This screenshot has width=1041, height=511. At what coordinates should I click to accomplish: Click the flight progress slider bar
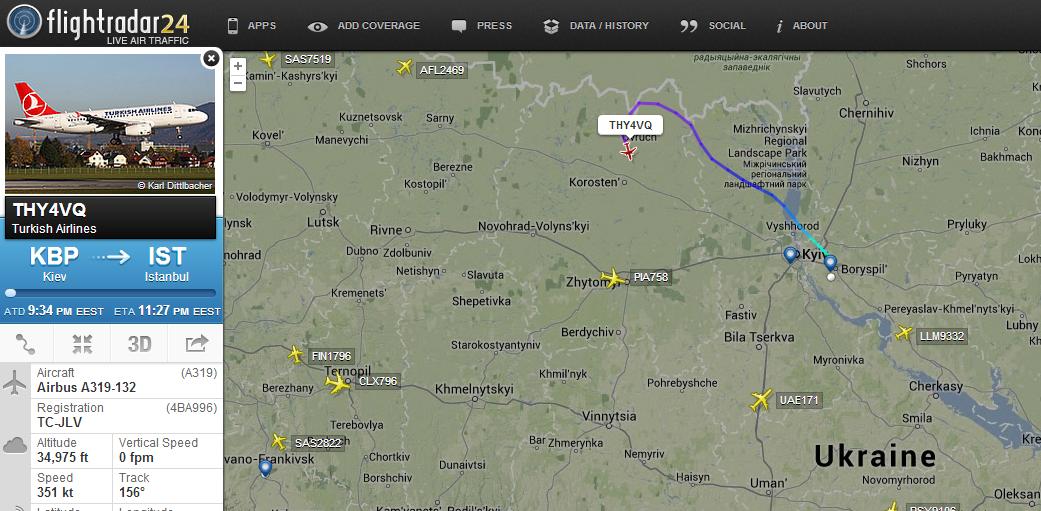(111, 293)
